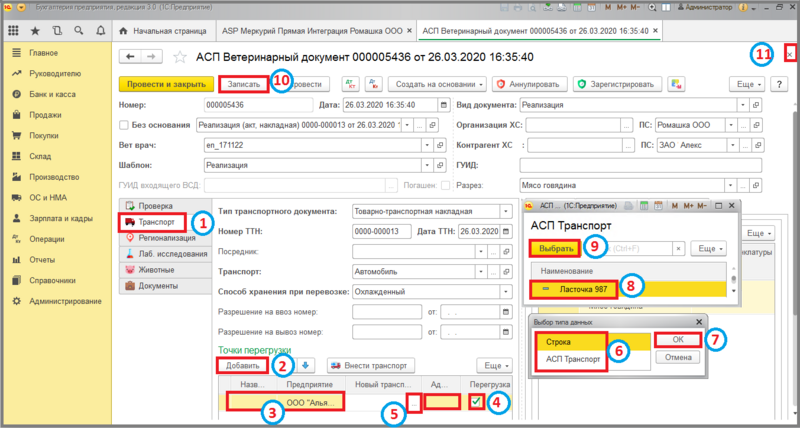800x428 pixels.
Task: Open main toolbar Еще menu
Action: point(747,84)
